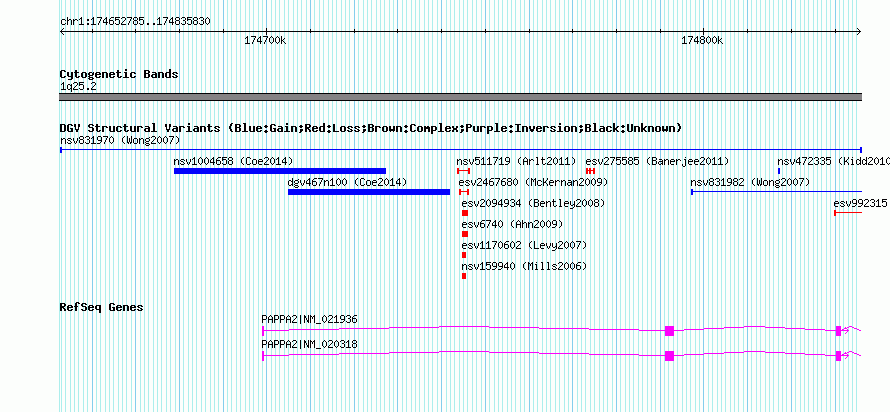The height and width of the screenshot is (412, 890).
Task: Open the esv2467680 (McKernan2009) label
Action: click(533, 182)
